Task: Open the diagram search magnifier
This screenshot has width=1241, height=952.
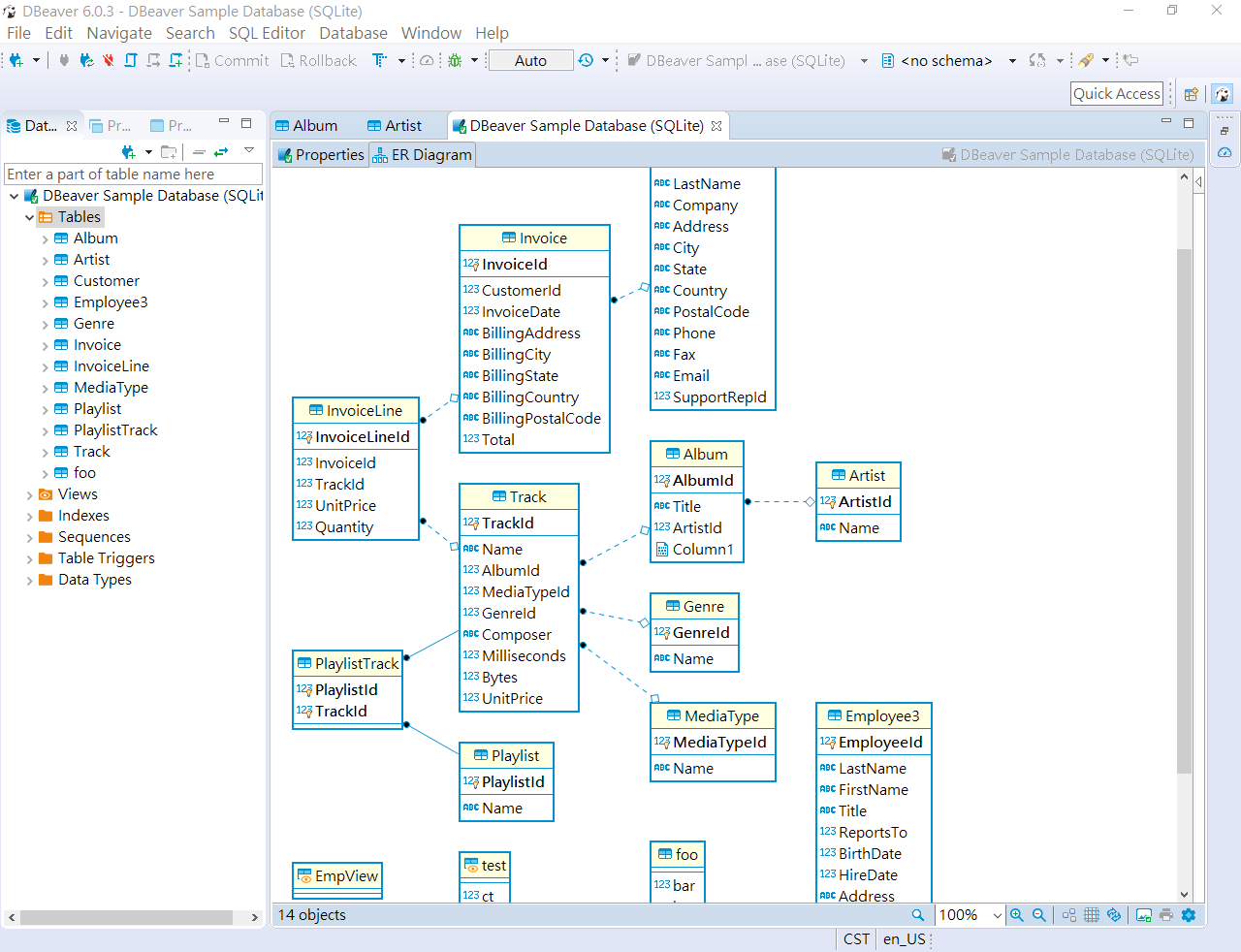Action: click(x=918, y=915)
